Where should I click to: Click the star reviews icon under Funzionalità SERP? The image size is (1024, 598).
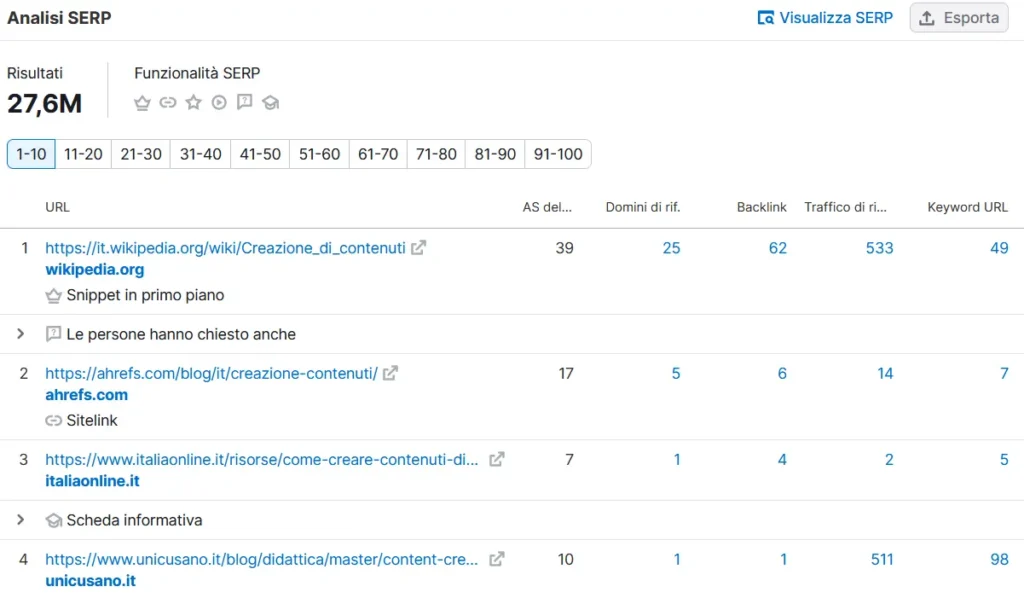click(193, 102)
